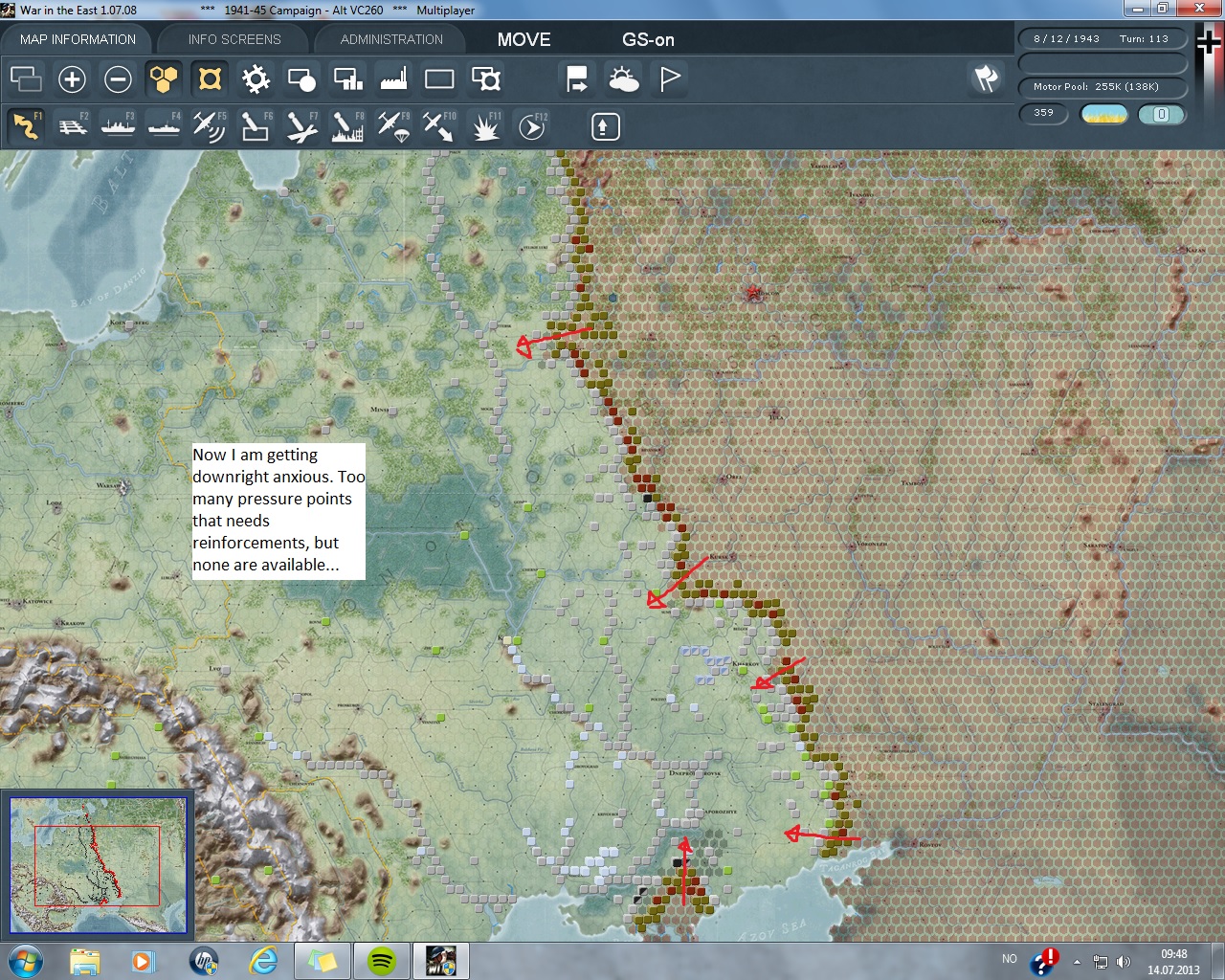Viewport: 1225px width, 980px height.
Task: Choose F7 bomb airfield mode
Action: click(x=301, y=126)
